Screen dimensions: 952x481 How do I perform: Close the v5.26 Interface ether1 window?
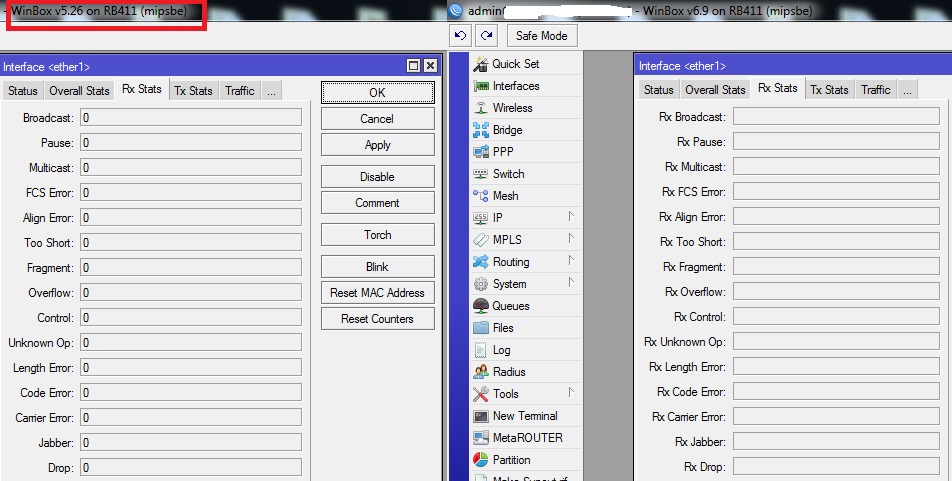430,66
